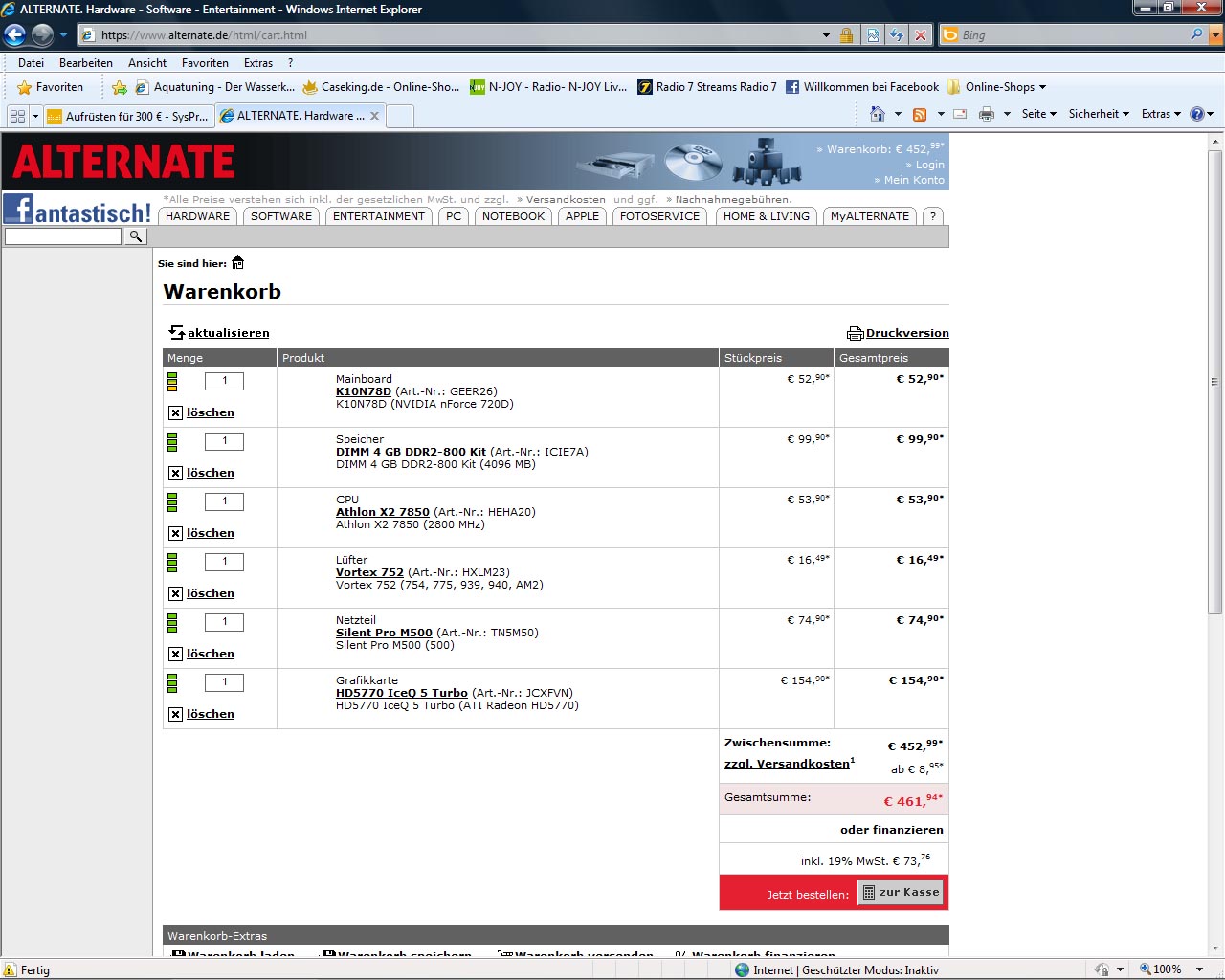1225x980 pixels.
Task: Click the printer icon beside Druckversion
Action: coord(855,334)
